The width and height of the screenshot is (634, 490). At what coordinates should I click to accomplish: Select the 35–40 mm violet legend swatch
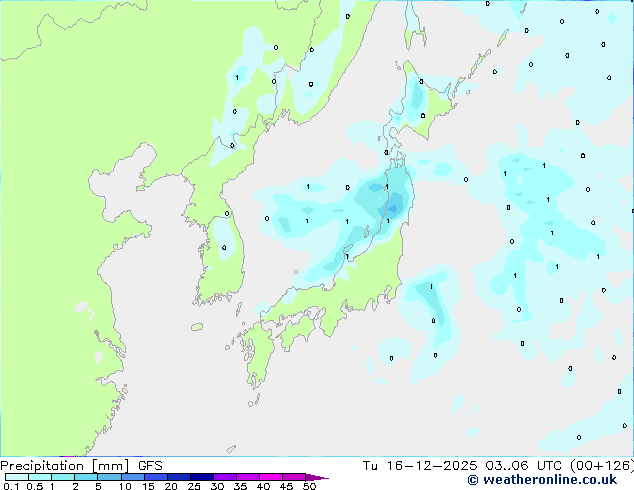[247, 477]
